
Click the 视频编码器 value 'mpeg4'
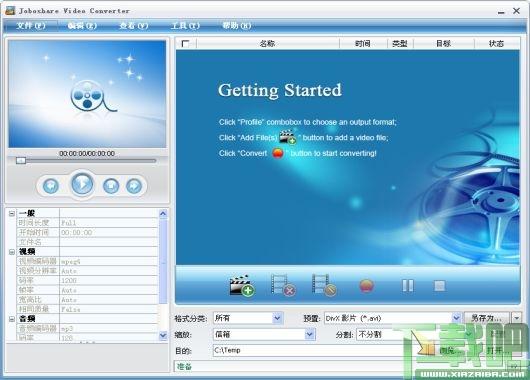[71, 261]
